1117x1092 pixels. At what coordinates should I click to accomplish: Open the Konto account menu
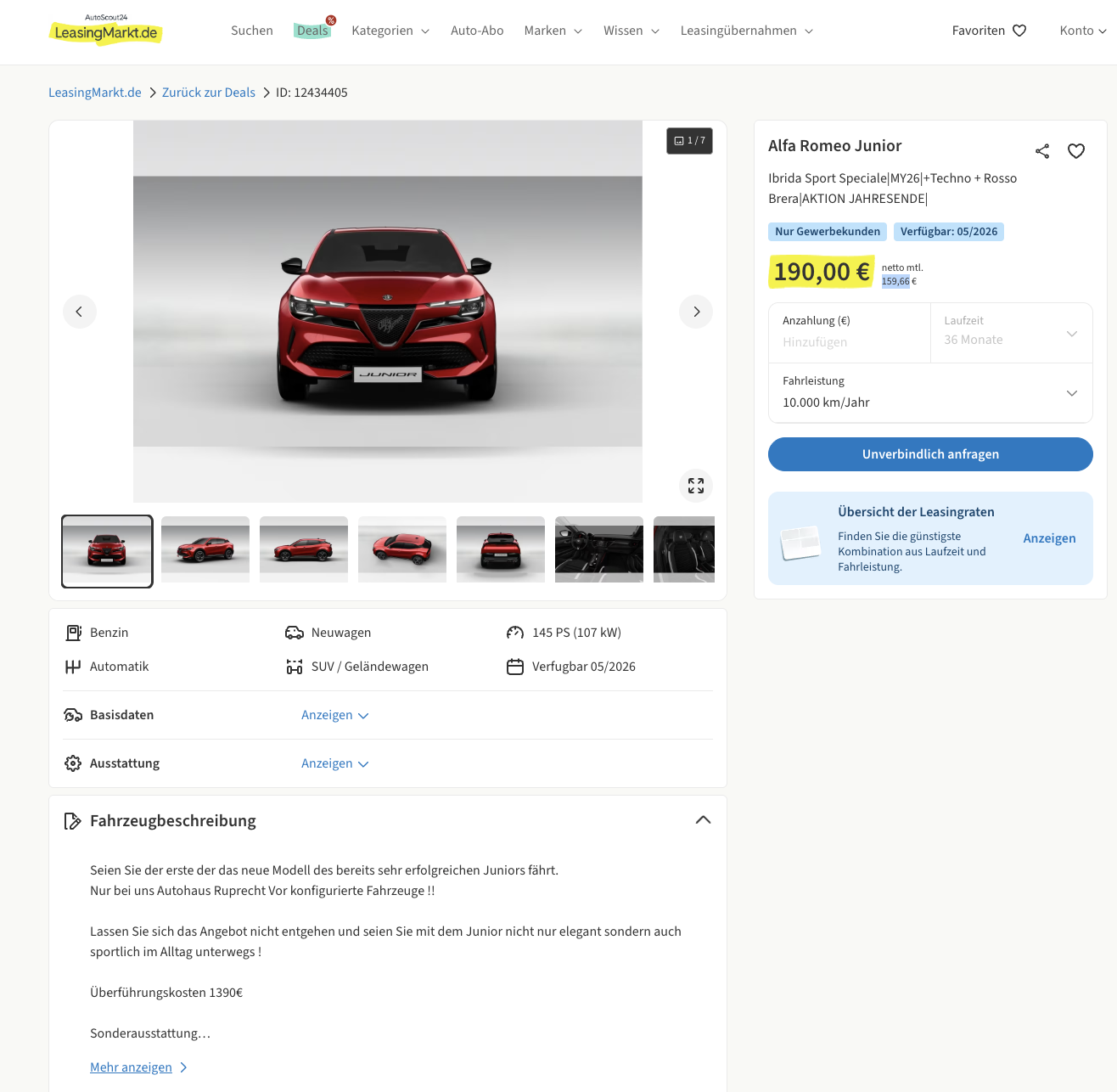point(1082,31)
